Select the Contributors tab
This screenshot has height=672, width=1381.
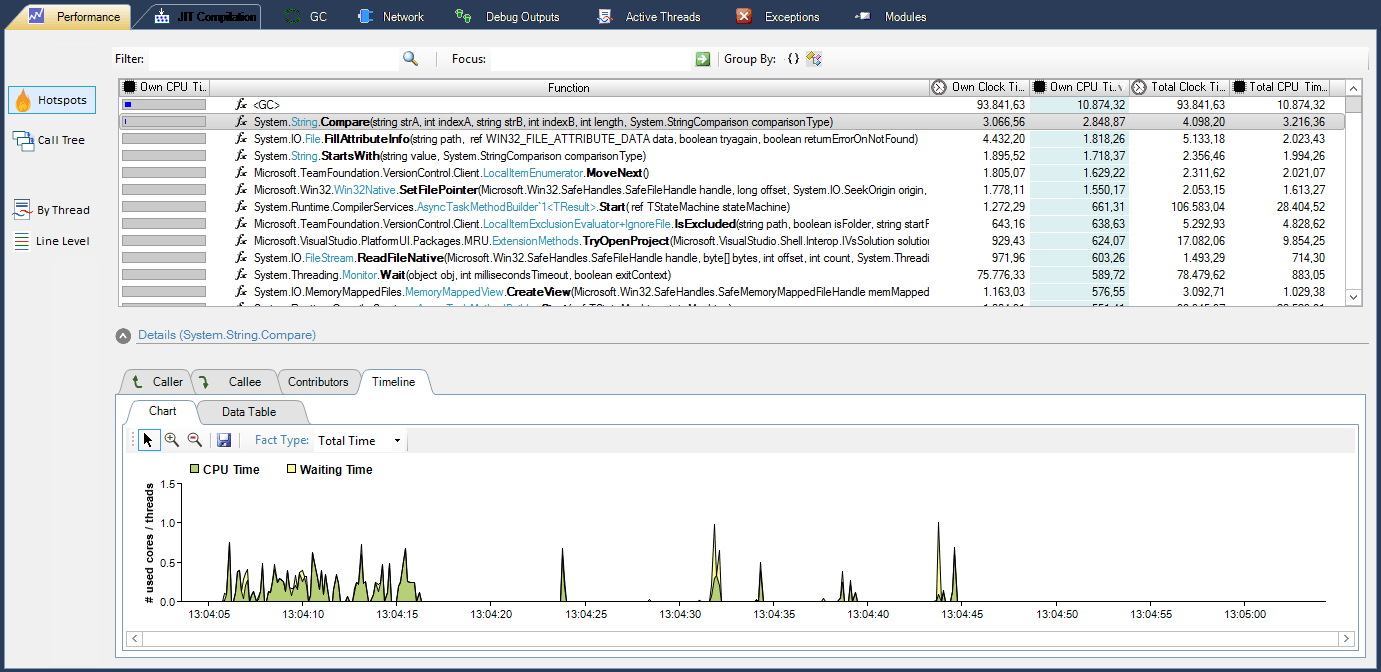pyautogui.click(x=319, y=381)
